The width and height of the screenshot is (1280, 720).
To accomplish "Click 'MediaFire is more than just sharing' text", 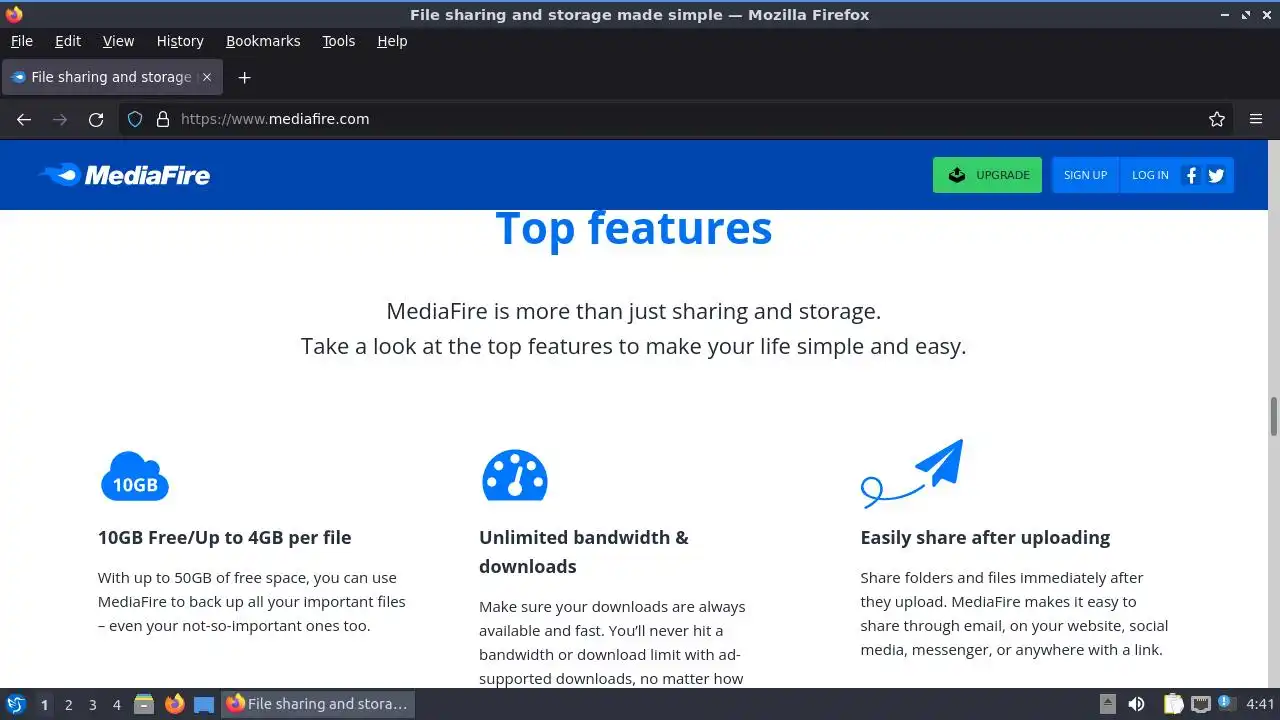I will (x=634, y=311).
